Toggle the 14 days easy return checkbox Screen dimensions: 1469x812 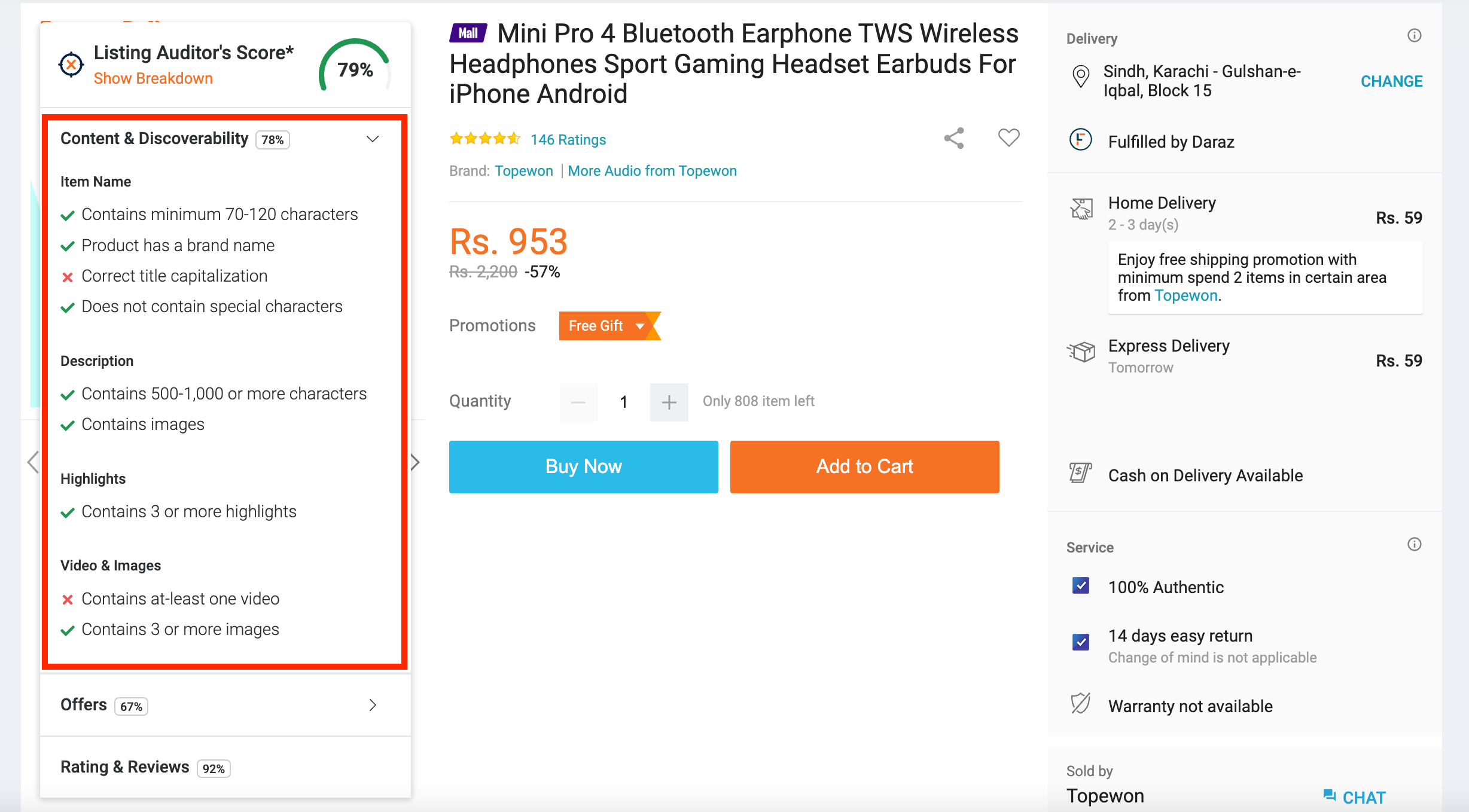pos(1081,642)
